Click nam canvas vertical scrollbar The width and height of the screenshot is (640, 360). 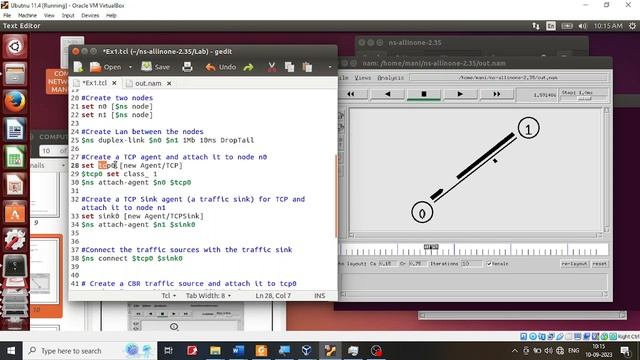point(606,170)
